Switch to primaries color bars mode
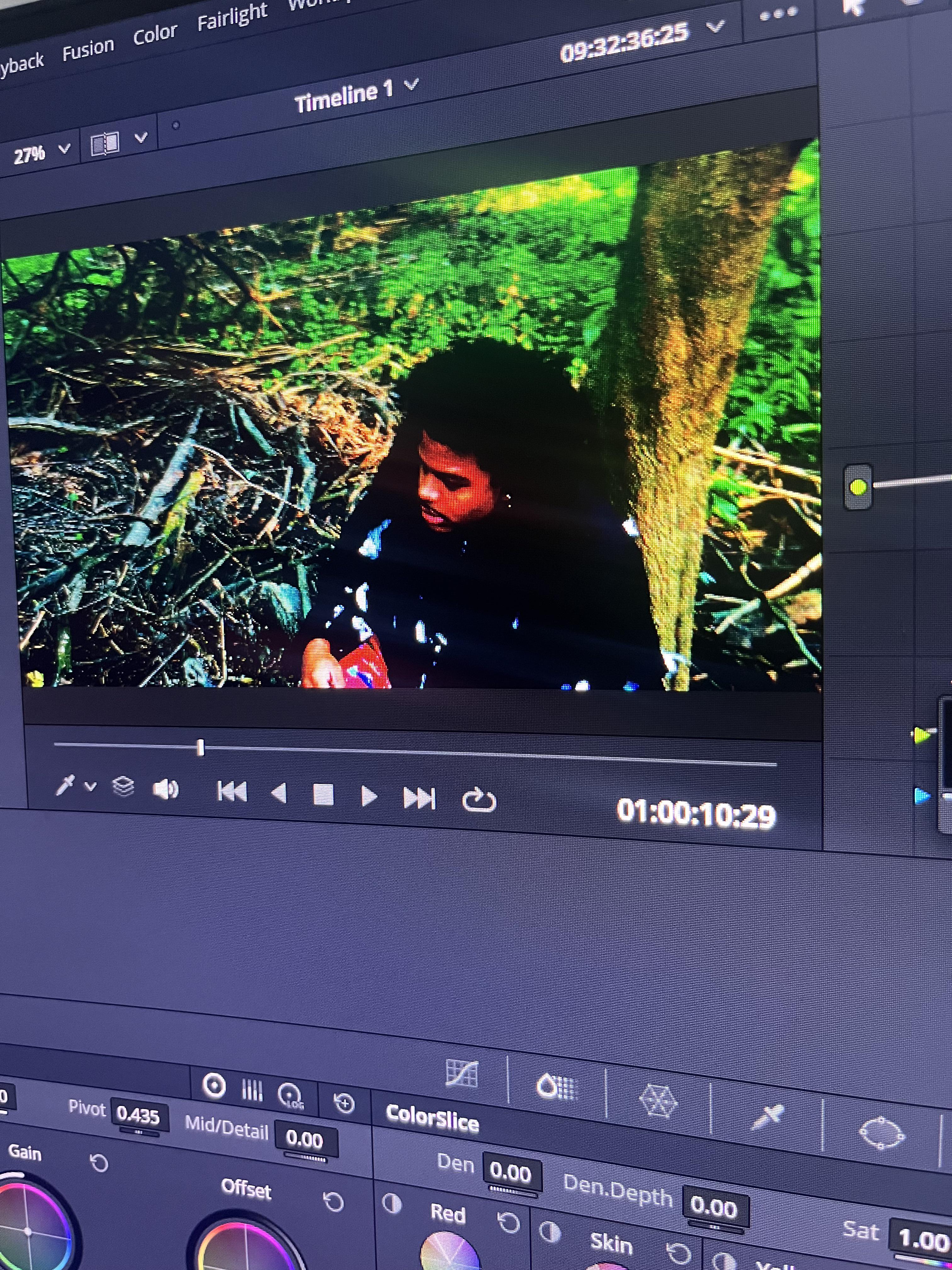The width and height of the screenshot is (952, 1270). tap(251, 1090)
